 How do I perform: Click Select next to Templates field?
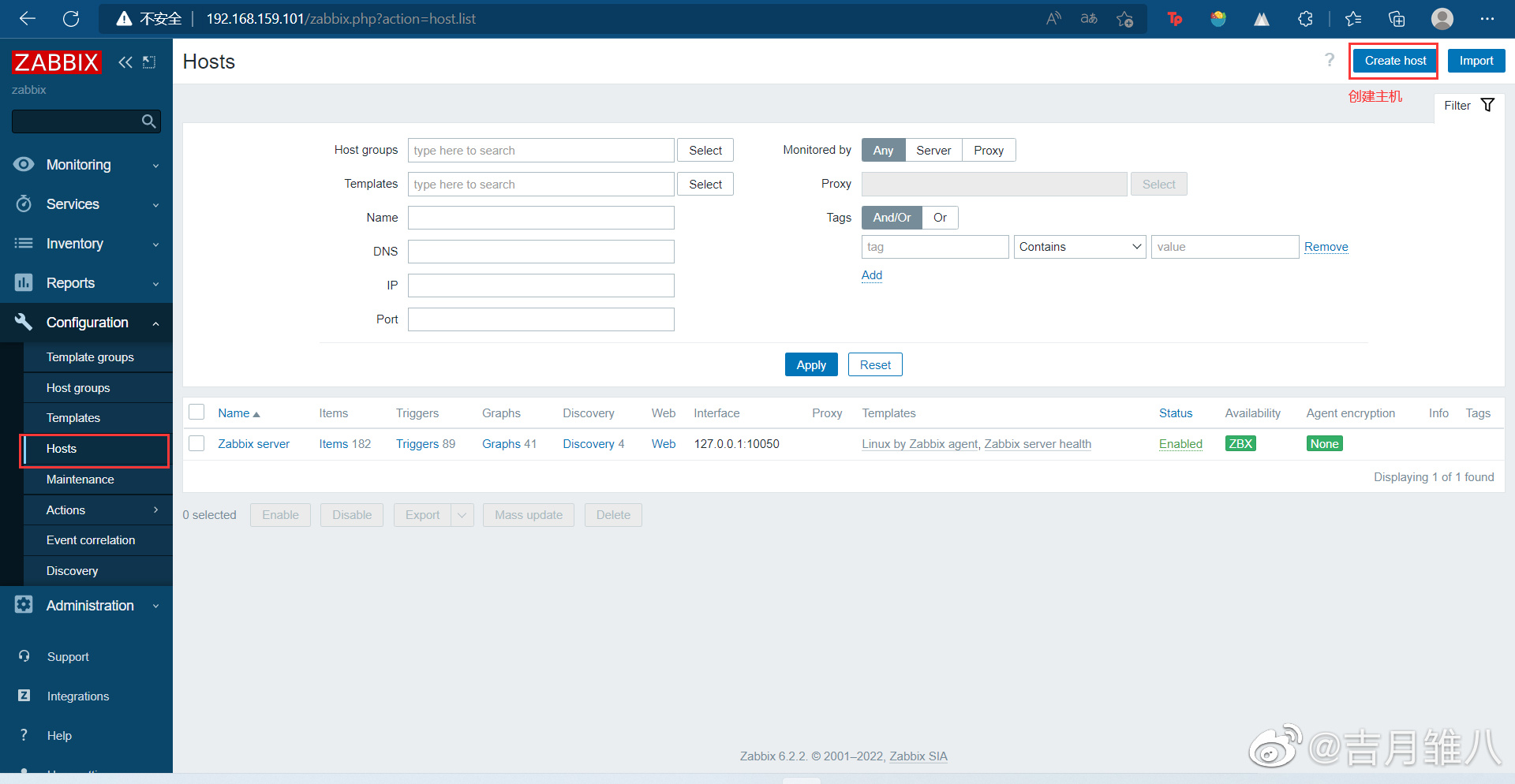point(705,184)
